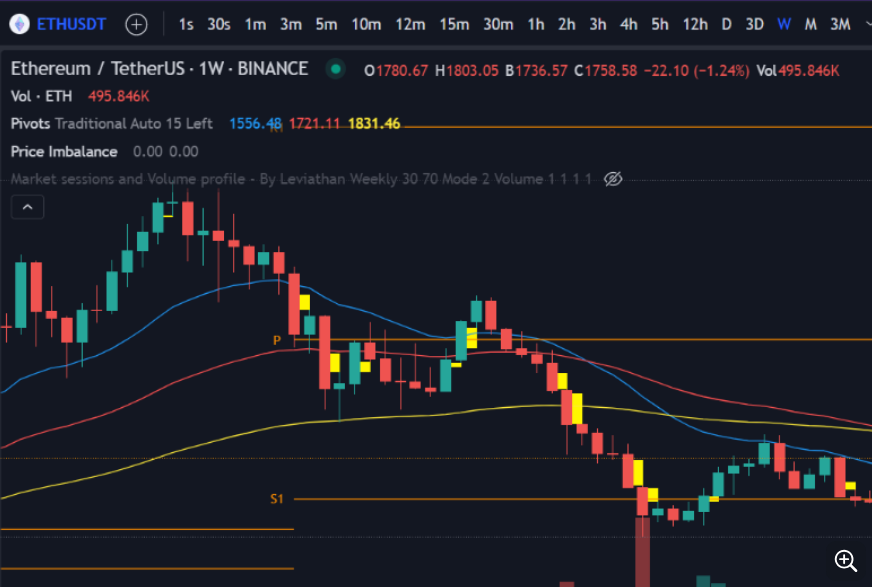Select the 5m timeframe interval
This screenshot has height=587, width=872.
click(326, 24)
